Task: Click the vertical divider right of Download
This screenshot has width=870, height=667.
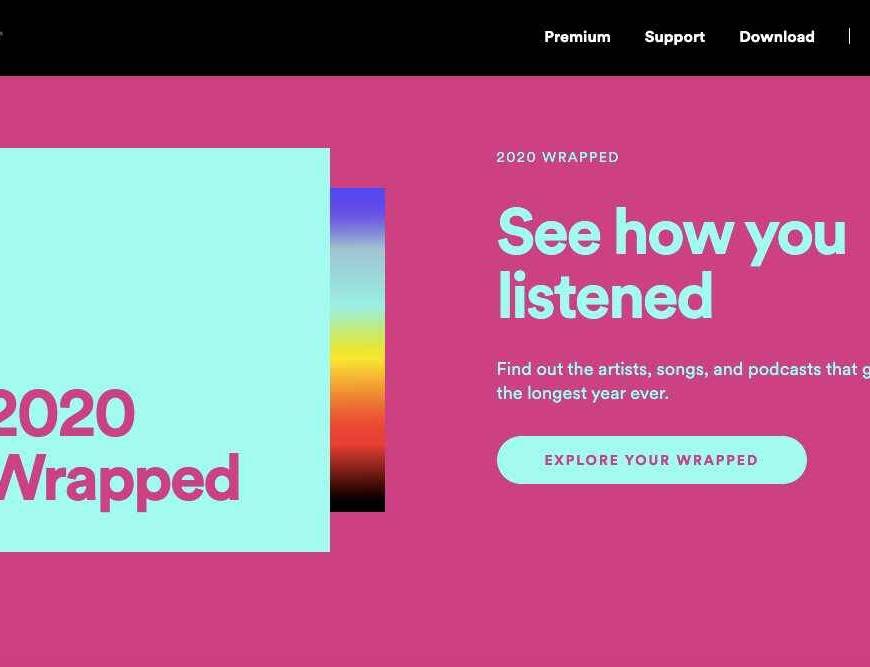Action: pos(849,37)
